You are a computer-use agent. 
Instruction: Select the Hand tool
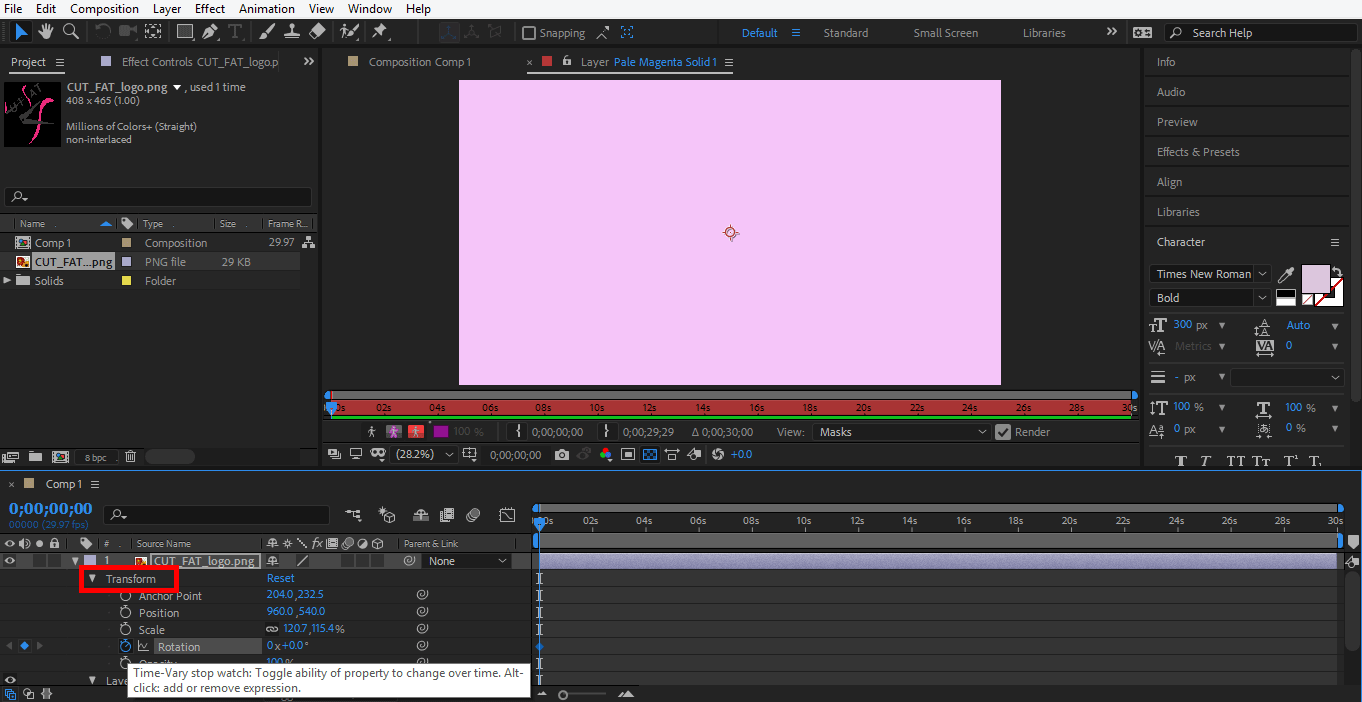[46, 32]
